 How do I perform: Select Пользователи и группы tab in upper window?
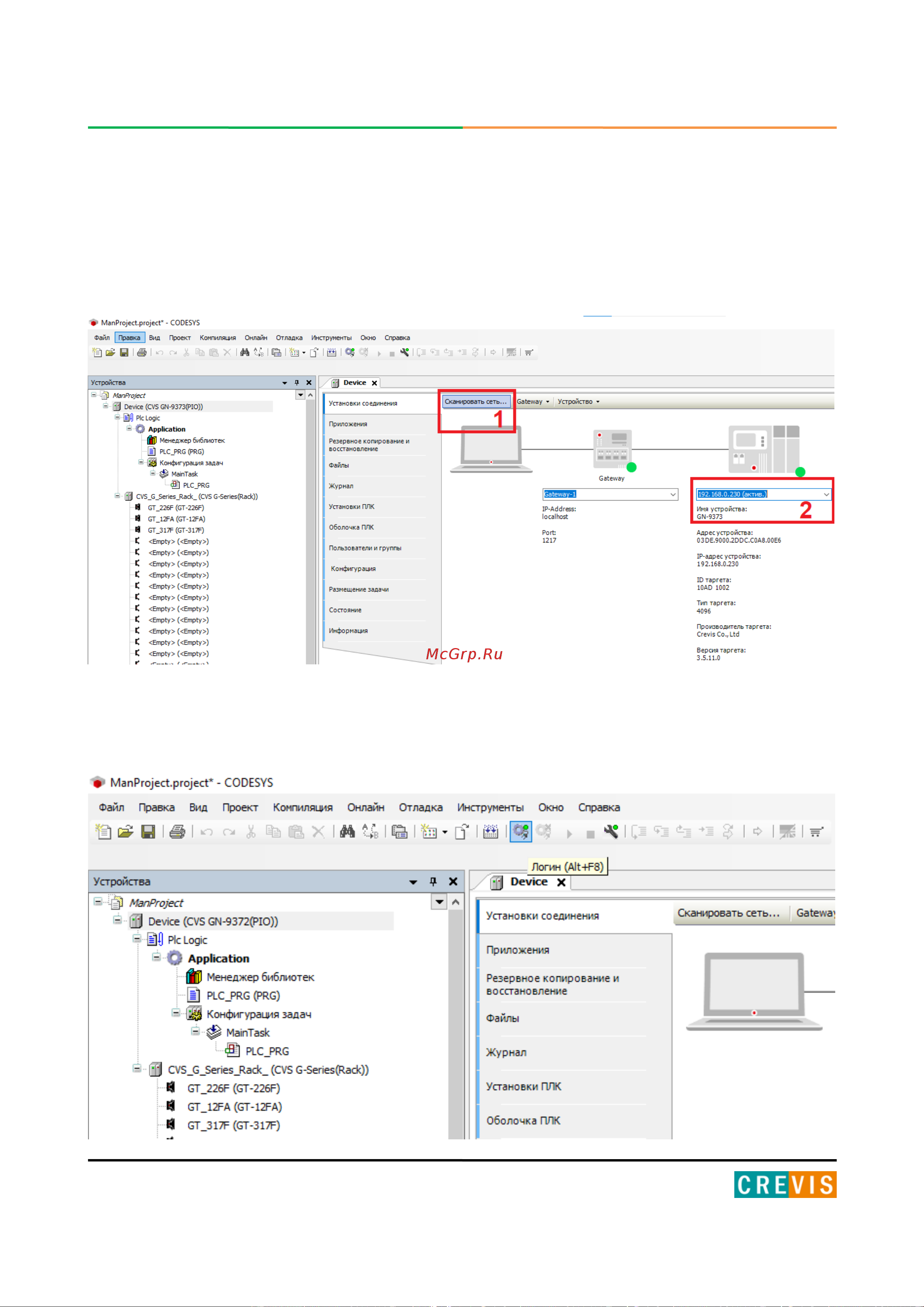pos(365,548)
